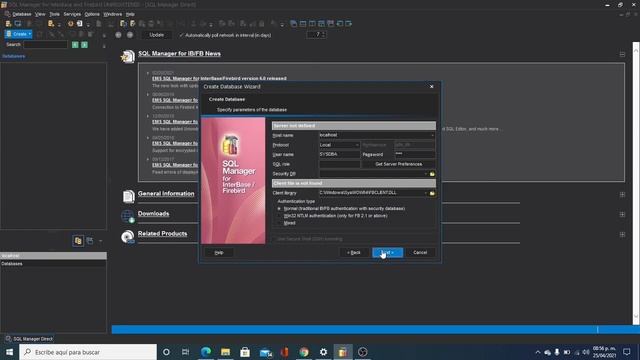Click the SQL Manager Direct window tab
Image resolution: width=640 pixels, height=360 pixels.
29,339
